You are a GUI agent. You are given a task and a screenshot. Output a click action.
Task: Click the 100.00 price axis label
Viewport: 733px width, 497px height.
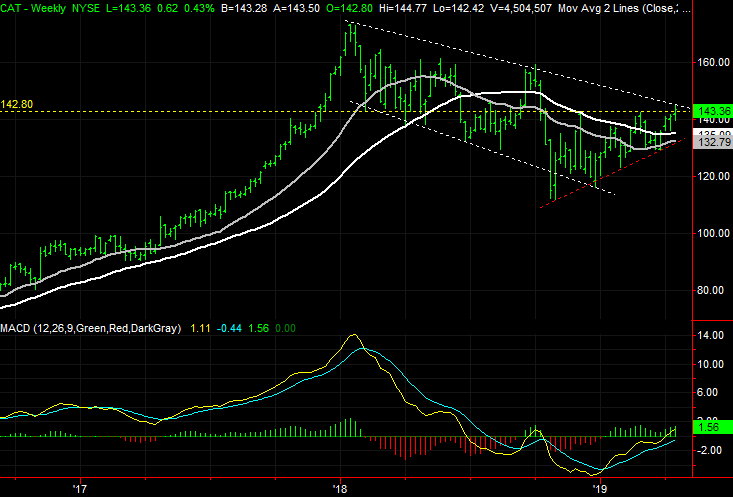714,233
